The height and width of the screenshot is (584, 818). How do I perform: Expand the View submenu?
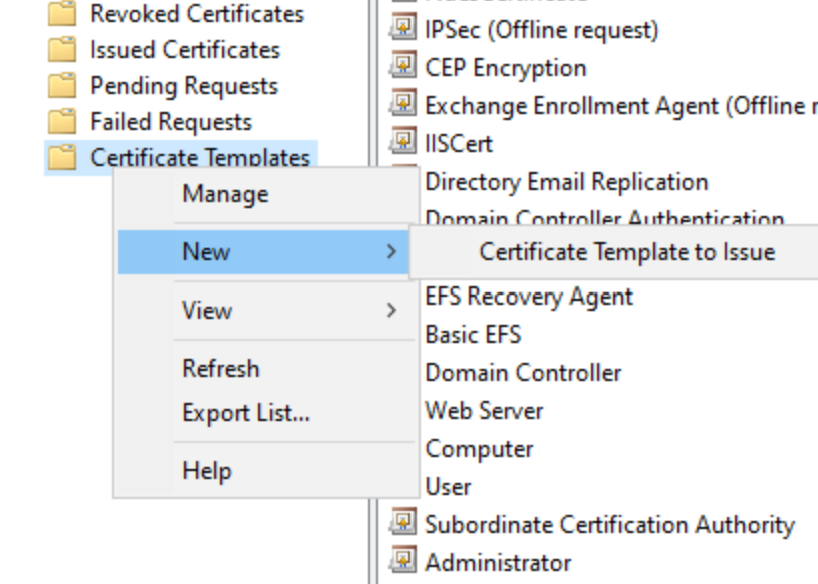267,311
